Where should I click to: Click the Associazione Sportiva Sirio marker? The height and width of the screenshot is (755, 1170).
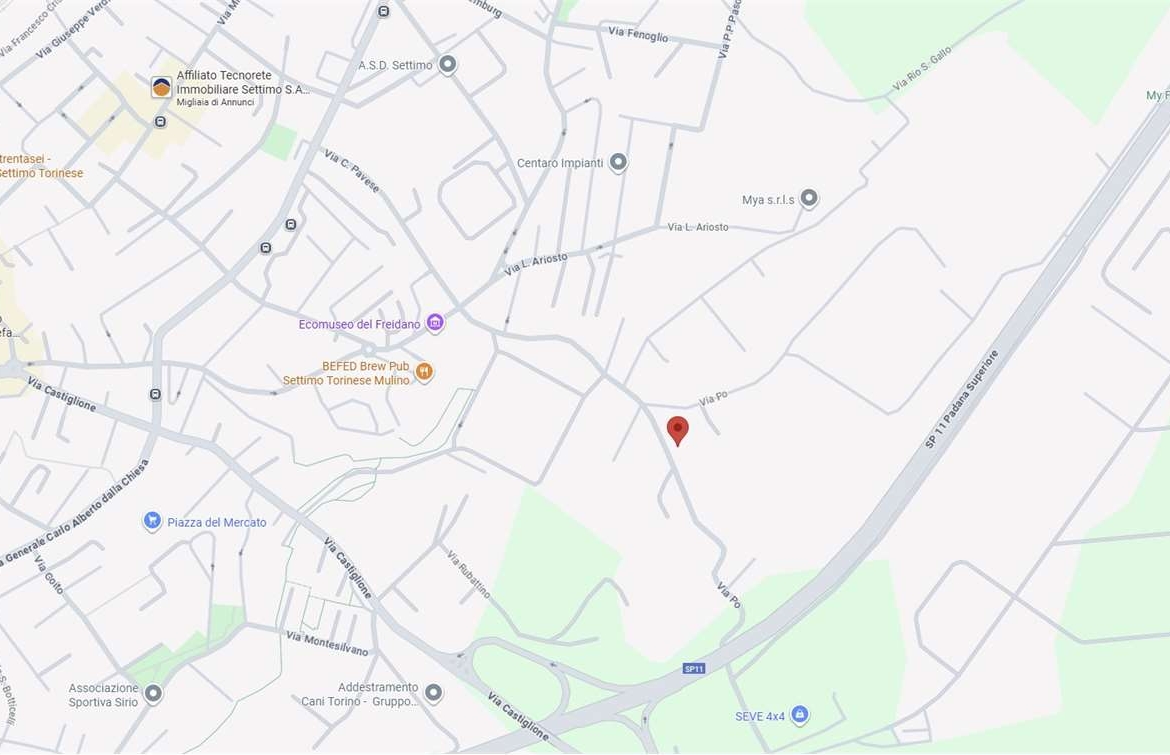point(153,694)
